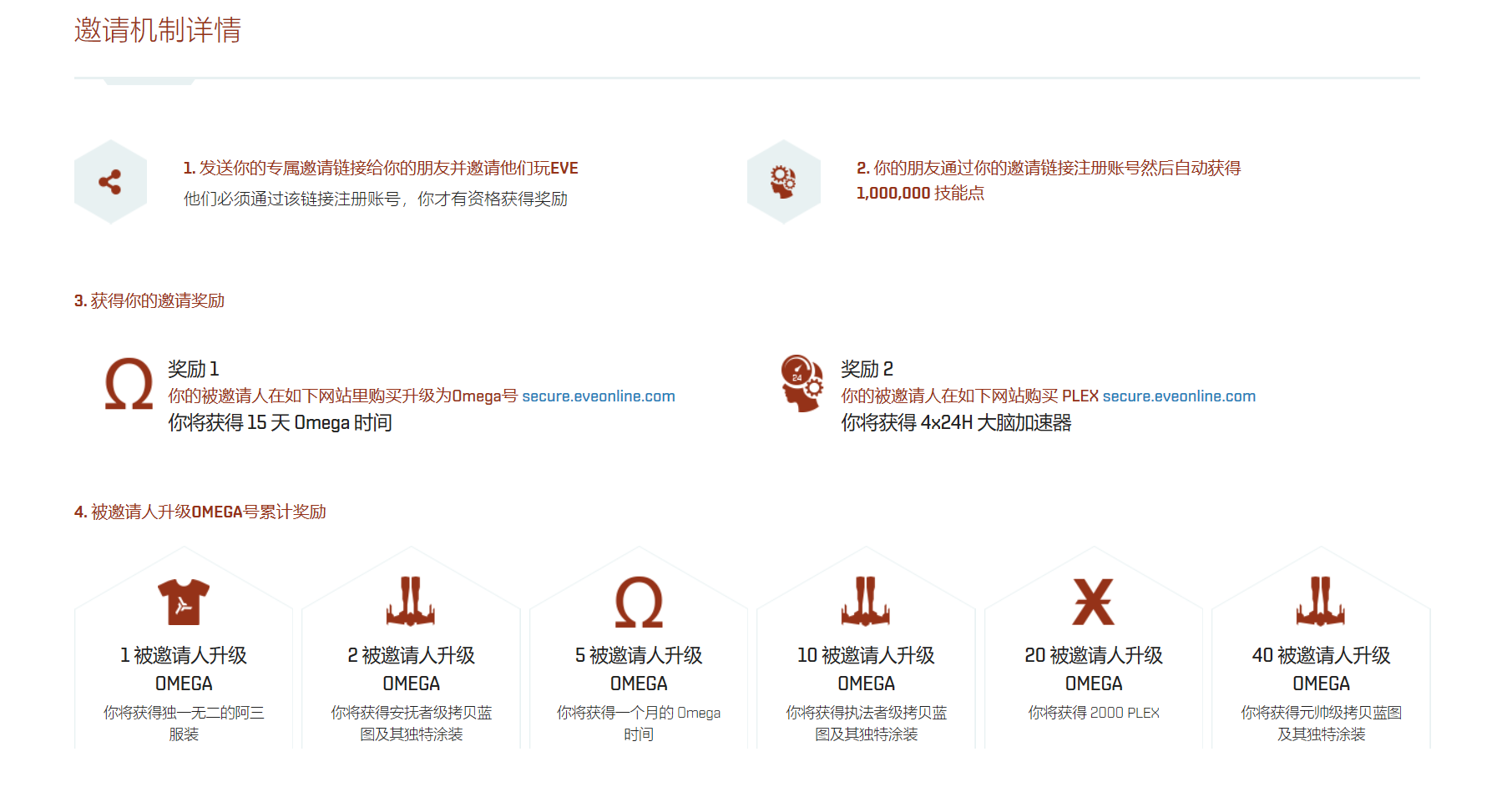Click the 5 被邀请人升级 OMEGA card title
The height and width of the screenshot is (787, 1512).
(639, 669)
